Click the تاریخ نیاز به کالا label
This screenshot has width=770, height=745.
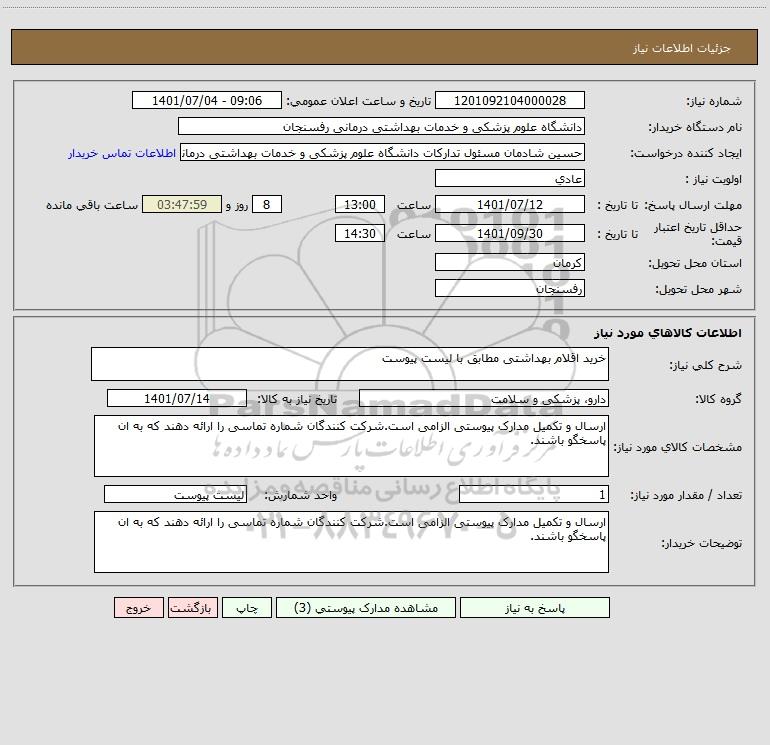297,399
